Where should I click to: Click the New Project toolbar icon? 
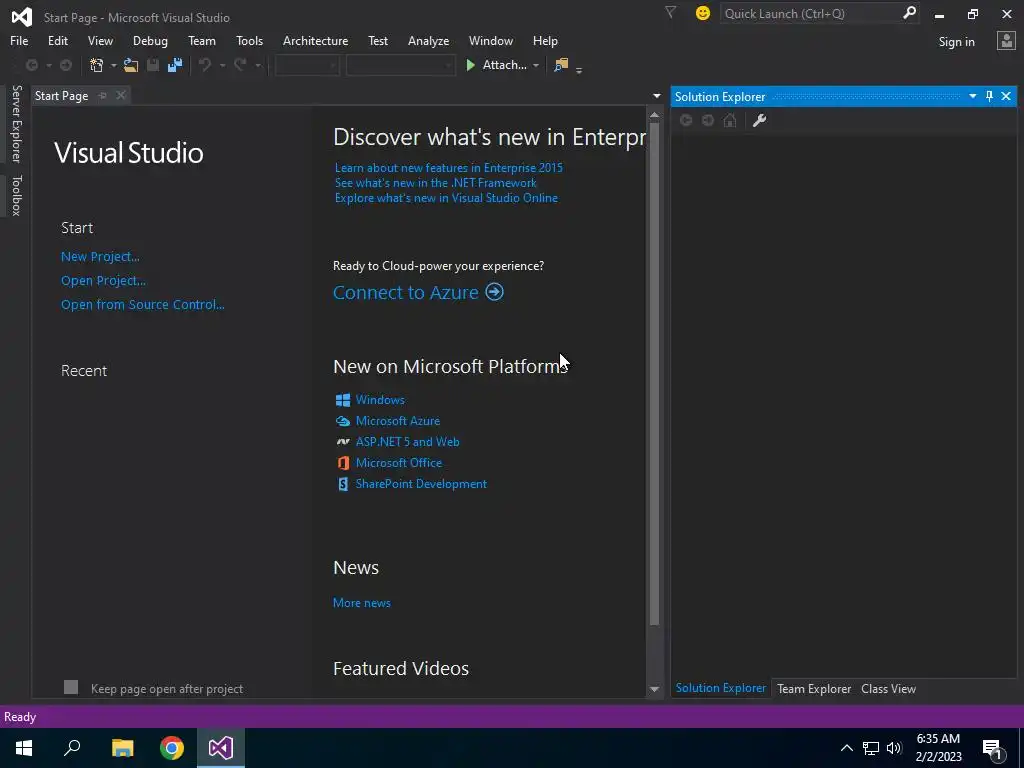pos(97,65)
